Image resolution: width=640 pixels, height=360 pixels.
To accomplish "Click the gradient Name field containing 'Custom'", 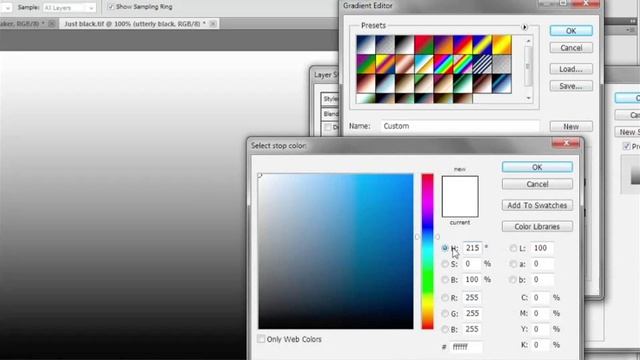I will point(460,126).
